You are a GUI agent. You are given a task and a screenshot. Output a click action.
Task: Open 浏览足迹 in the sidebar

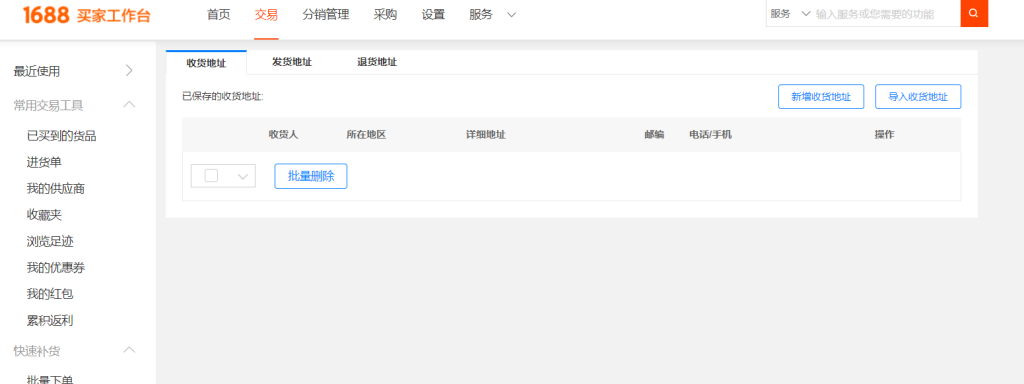tap(50, 242)
